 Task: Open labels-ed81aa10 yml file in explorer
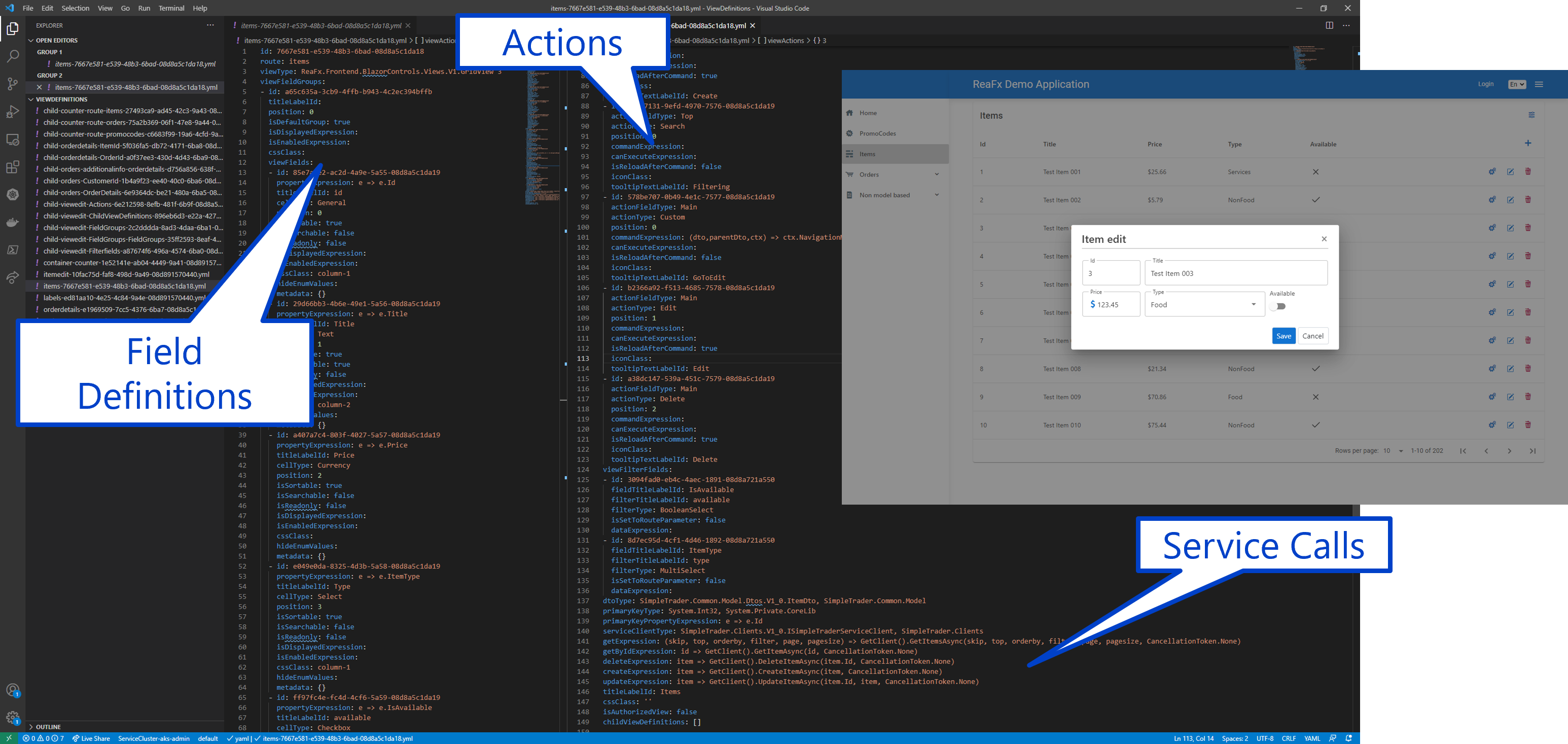point(124,298)
